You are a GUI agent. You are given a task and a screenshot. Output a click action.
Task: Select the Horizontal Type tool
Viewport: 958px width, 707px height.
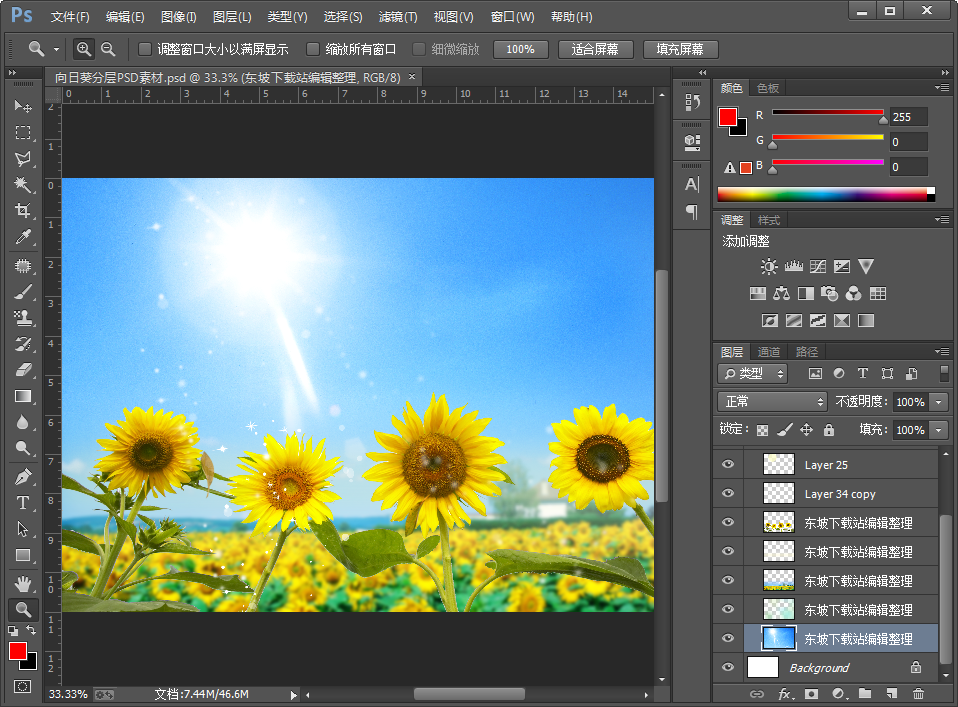coord(23,503)
